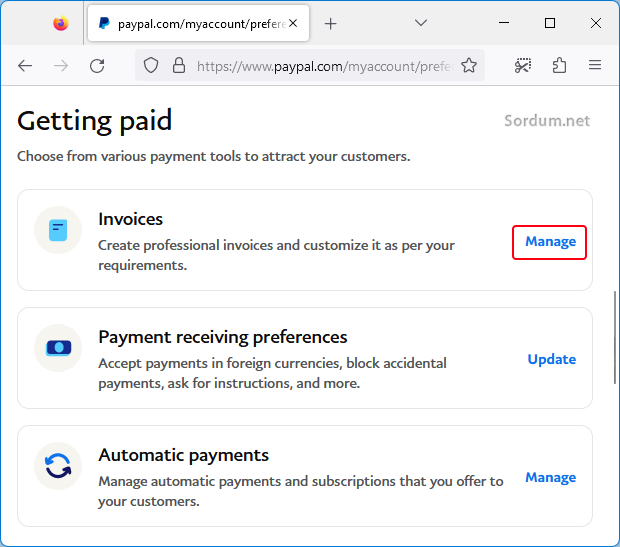Minimize the Firefox window
Image resolution: width=620 pixels, height=547 pixels.
504,23
